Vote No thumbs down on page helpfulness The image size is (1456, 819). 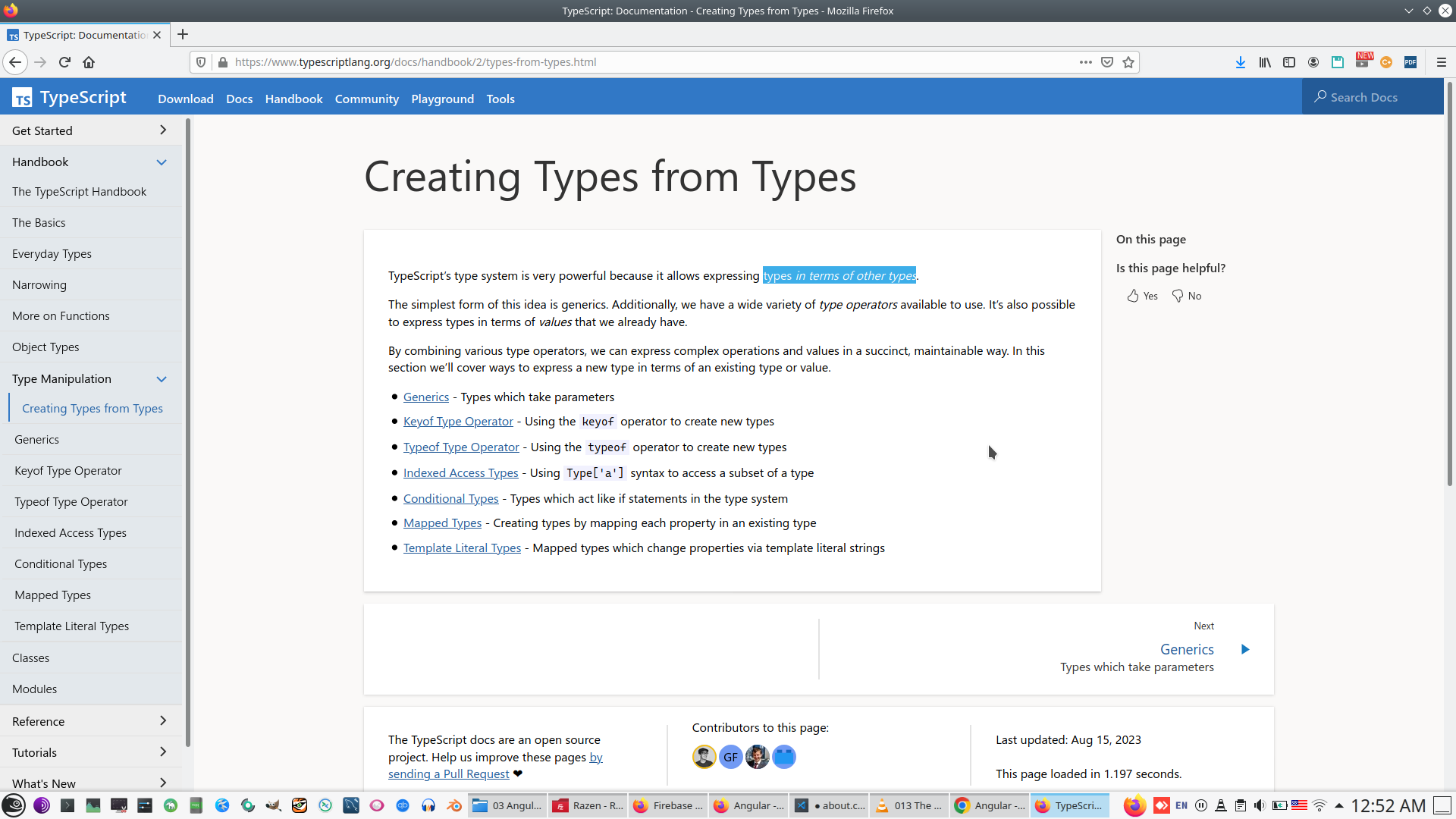tap(1187, 296)
